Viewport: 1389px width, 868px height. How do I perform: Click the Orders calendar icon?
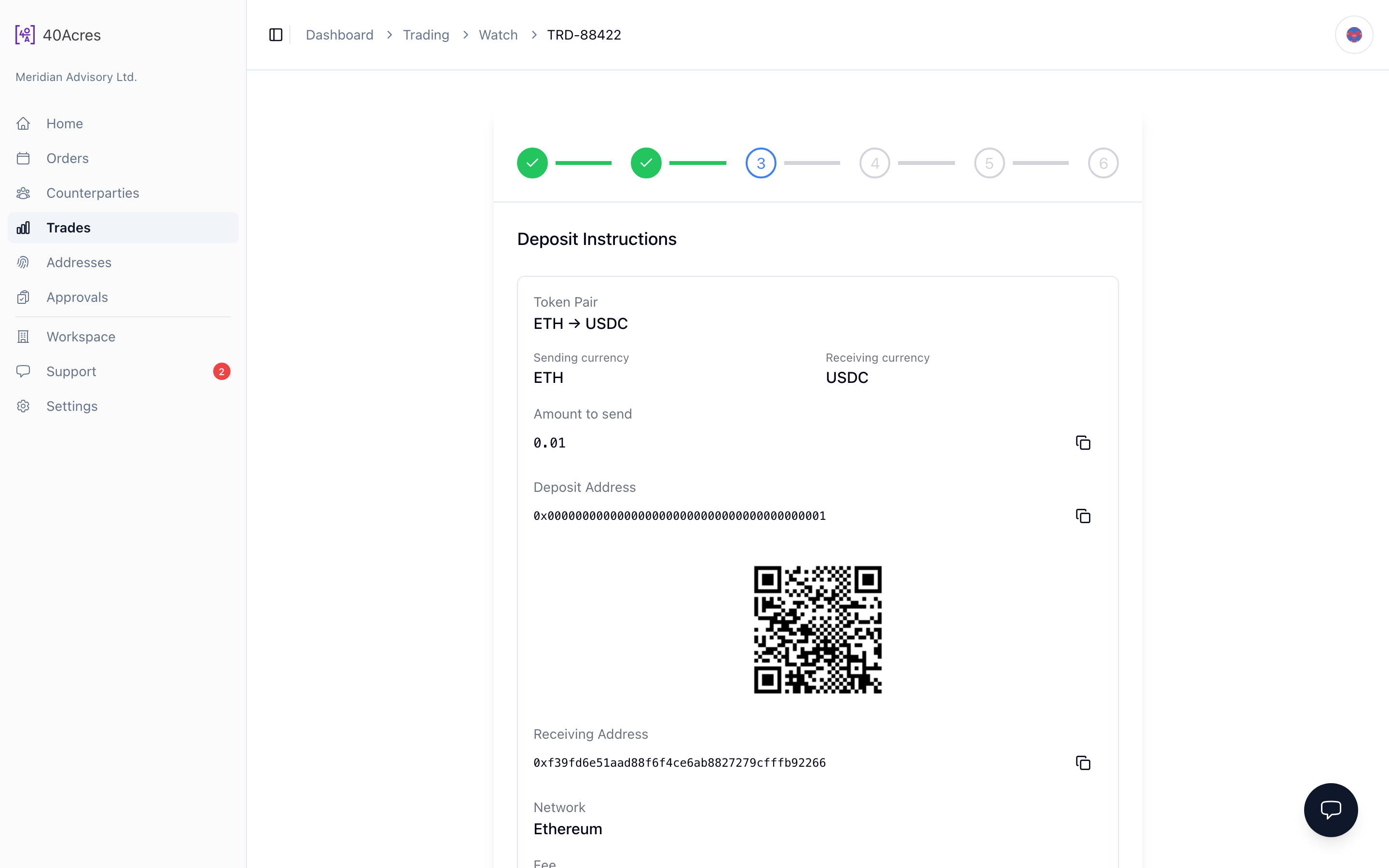[x=23, y=159]
